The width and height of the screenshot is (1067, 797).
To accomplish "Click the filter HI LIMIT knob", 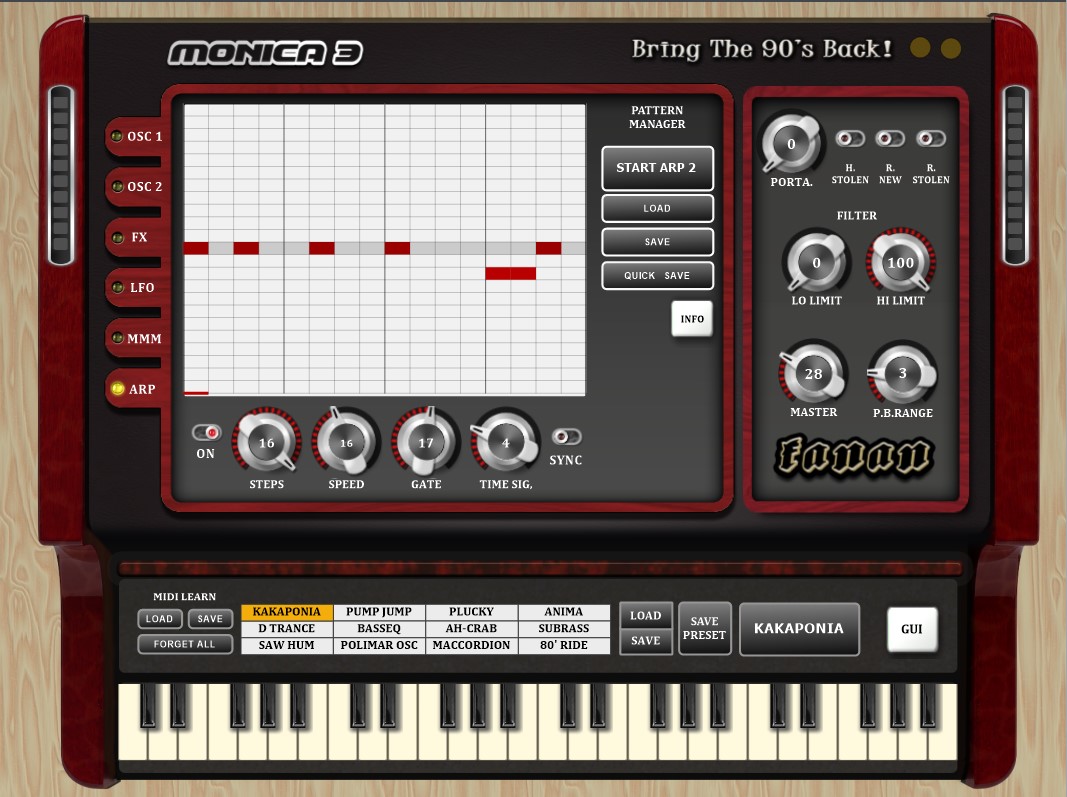I will click(x=900, y=264).
